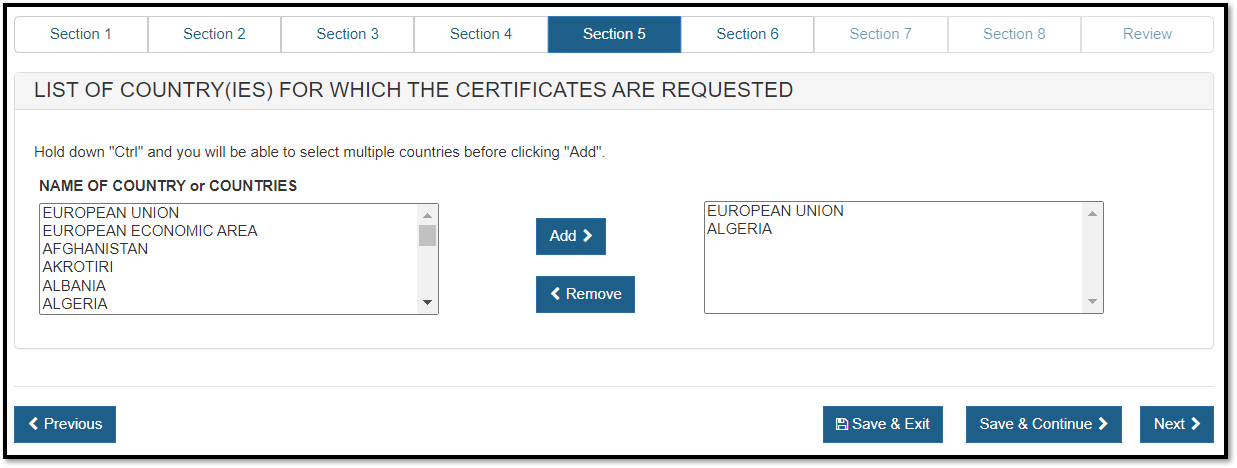Go to Previous page
The width and height of the screenshot is (1237, 468).
[65, 424]
